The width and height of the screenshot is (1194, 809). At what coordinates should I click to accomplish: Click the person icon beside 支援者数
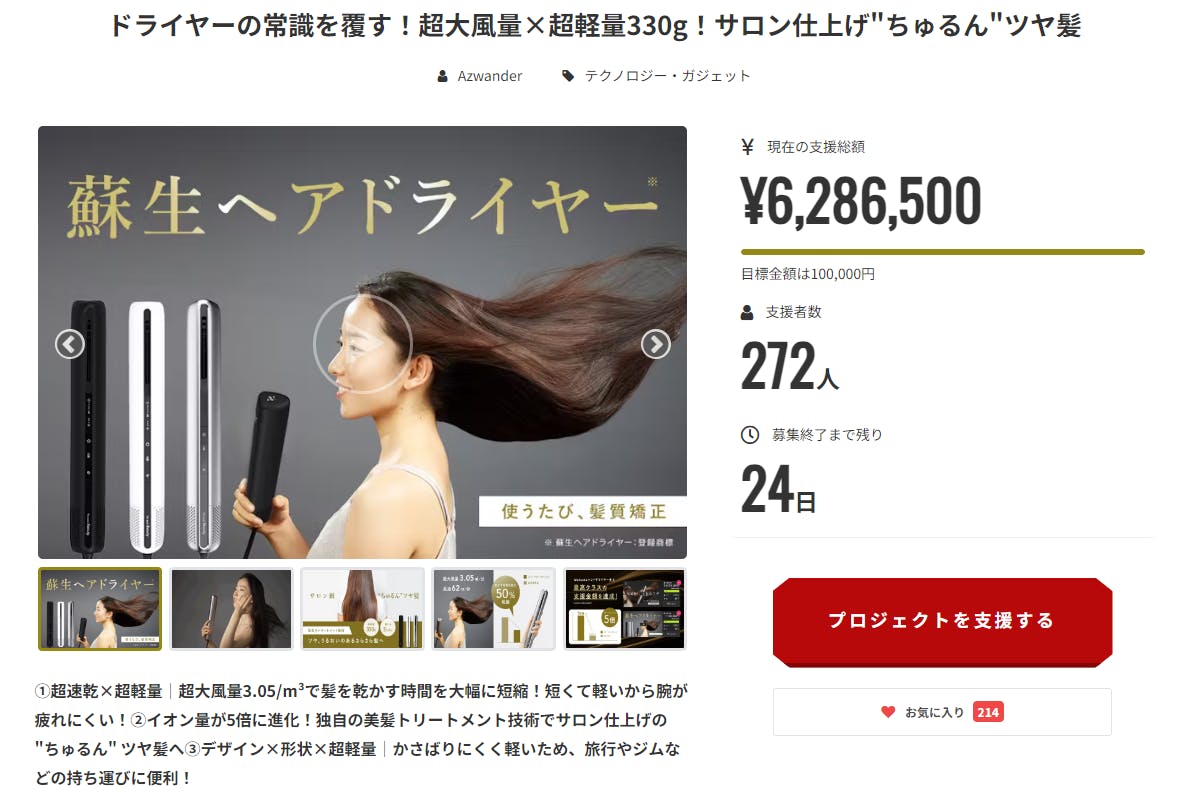pos(747,312)
